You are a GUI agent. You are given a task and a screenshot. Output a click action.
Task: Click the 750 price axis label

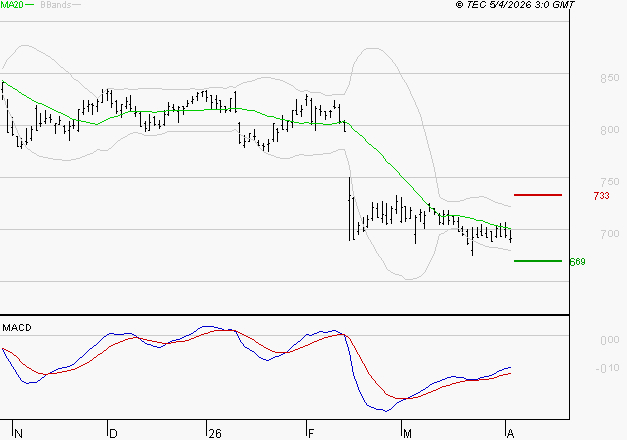click(609, 182)
